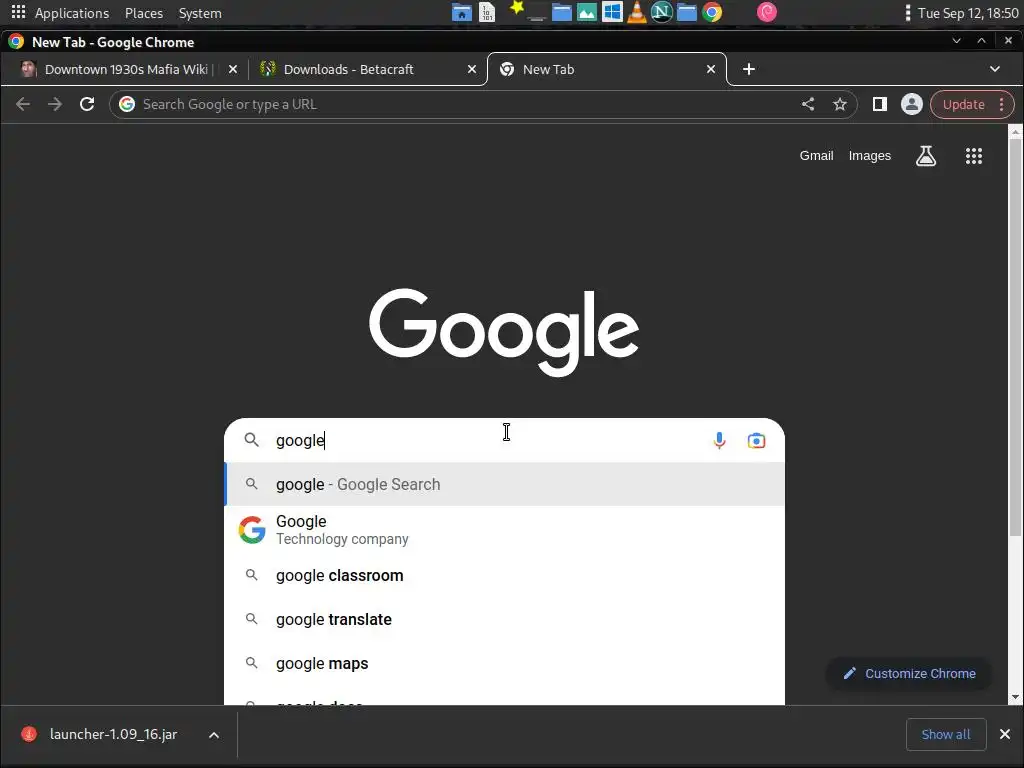Click Show all downloads button

(946, 735)
